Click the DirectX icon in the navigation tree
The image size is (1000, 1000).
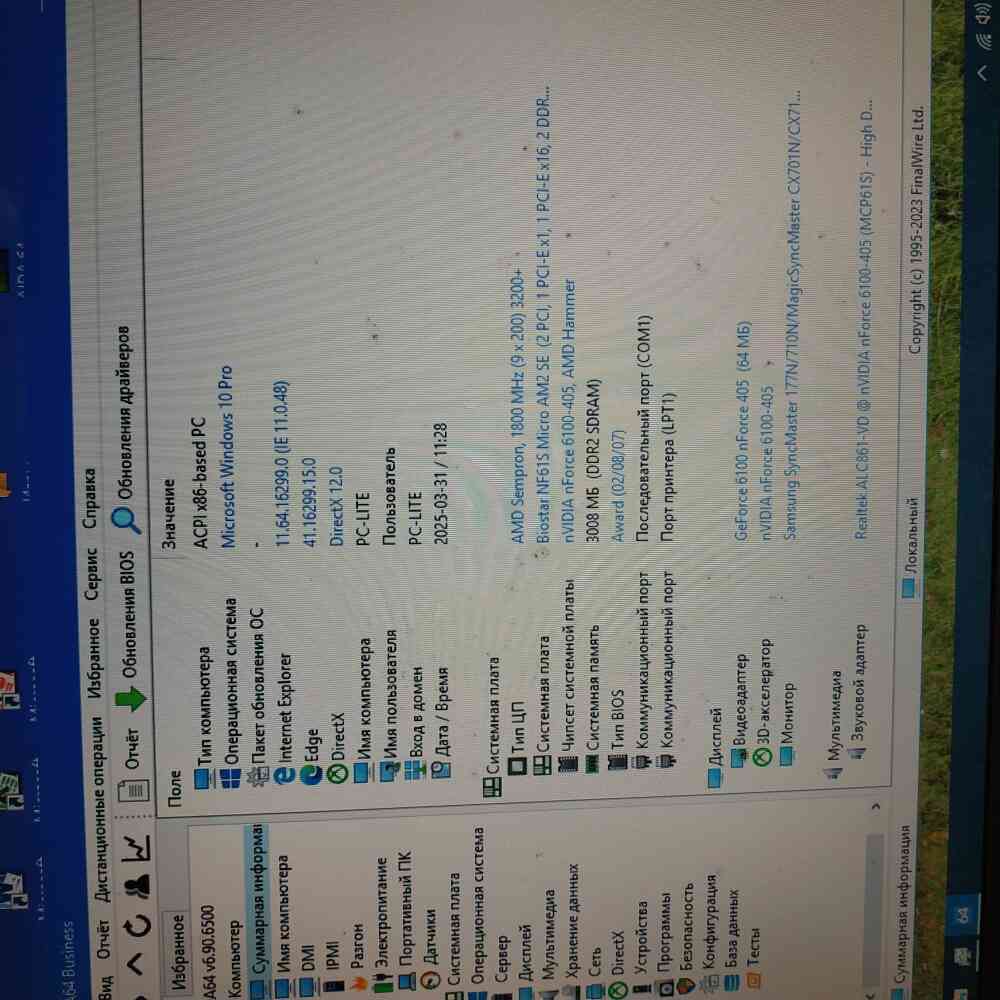[x=617, y=989]
